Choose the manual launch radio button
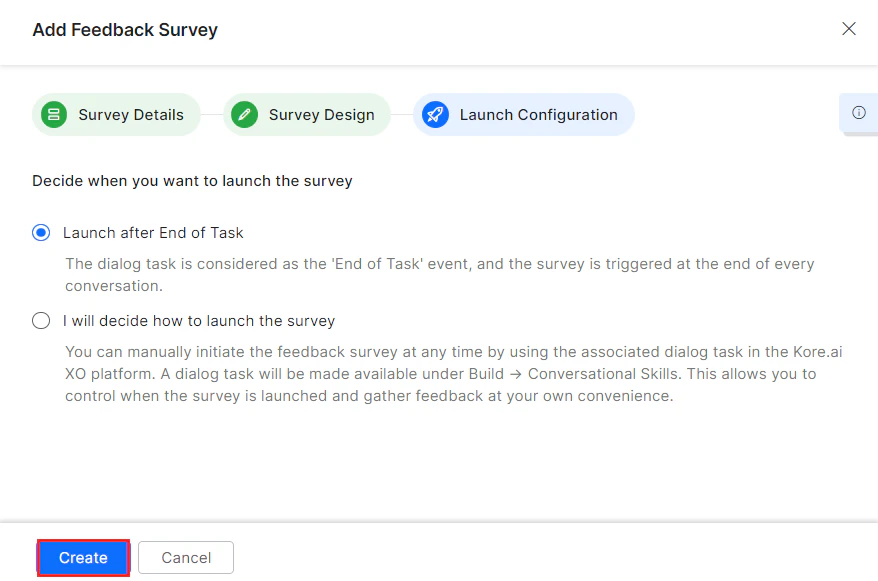 tap(41, 321)
